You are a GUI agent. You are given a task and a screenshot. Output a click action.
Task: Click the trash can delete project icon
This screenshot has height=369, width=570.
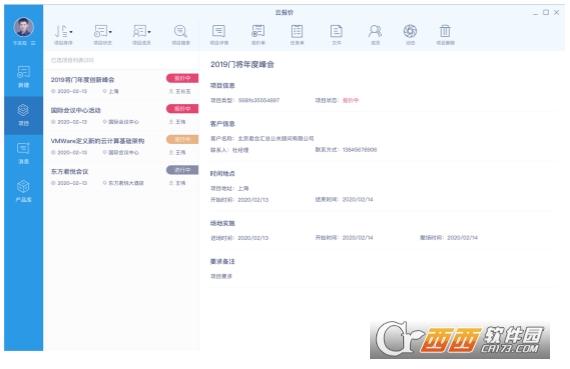pyautogui.click(x=445, y=31)
